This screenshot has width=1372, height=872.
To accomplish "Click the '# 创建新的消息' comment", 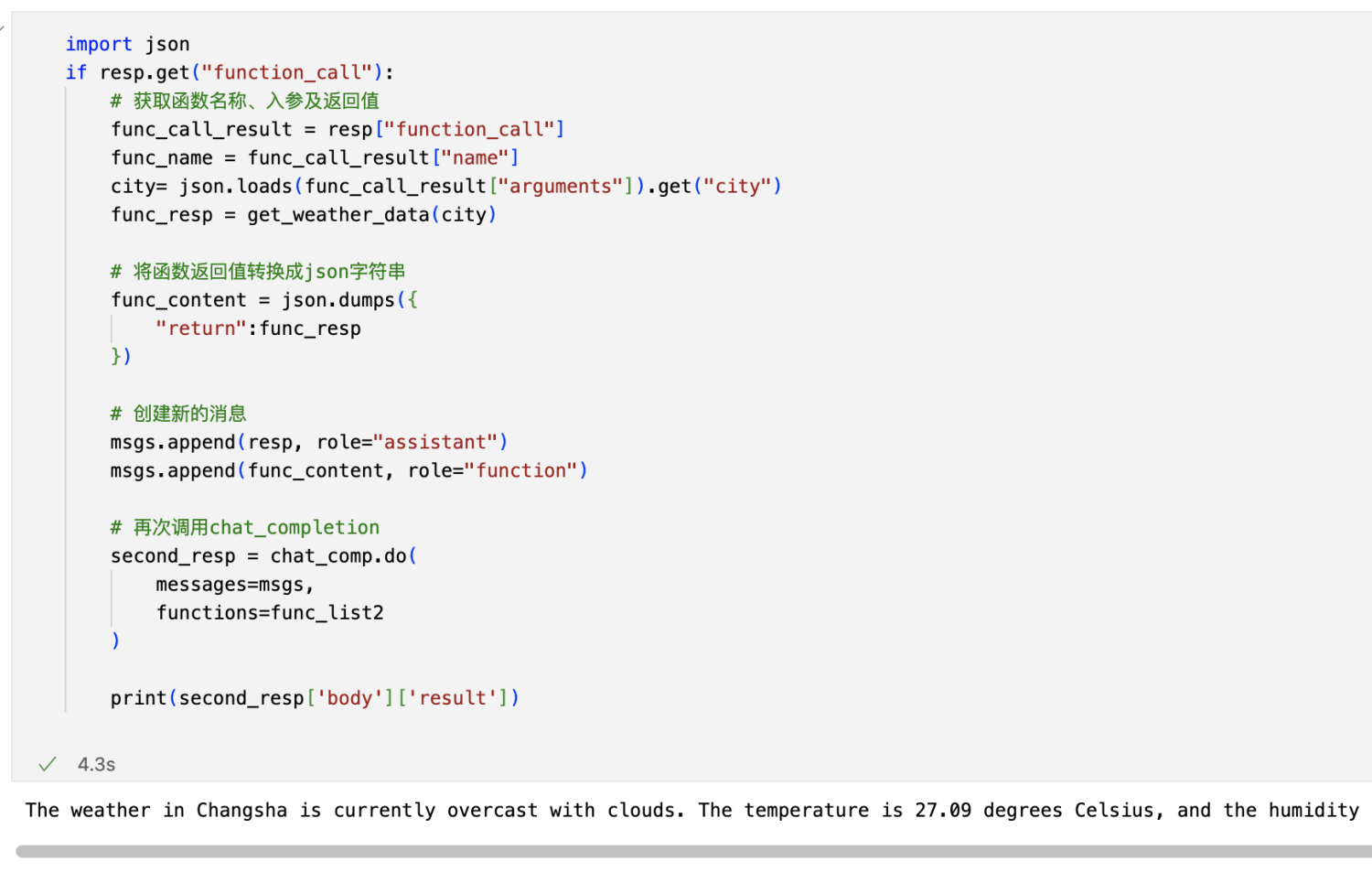I will tap(178, 414).
